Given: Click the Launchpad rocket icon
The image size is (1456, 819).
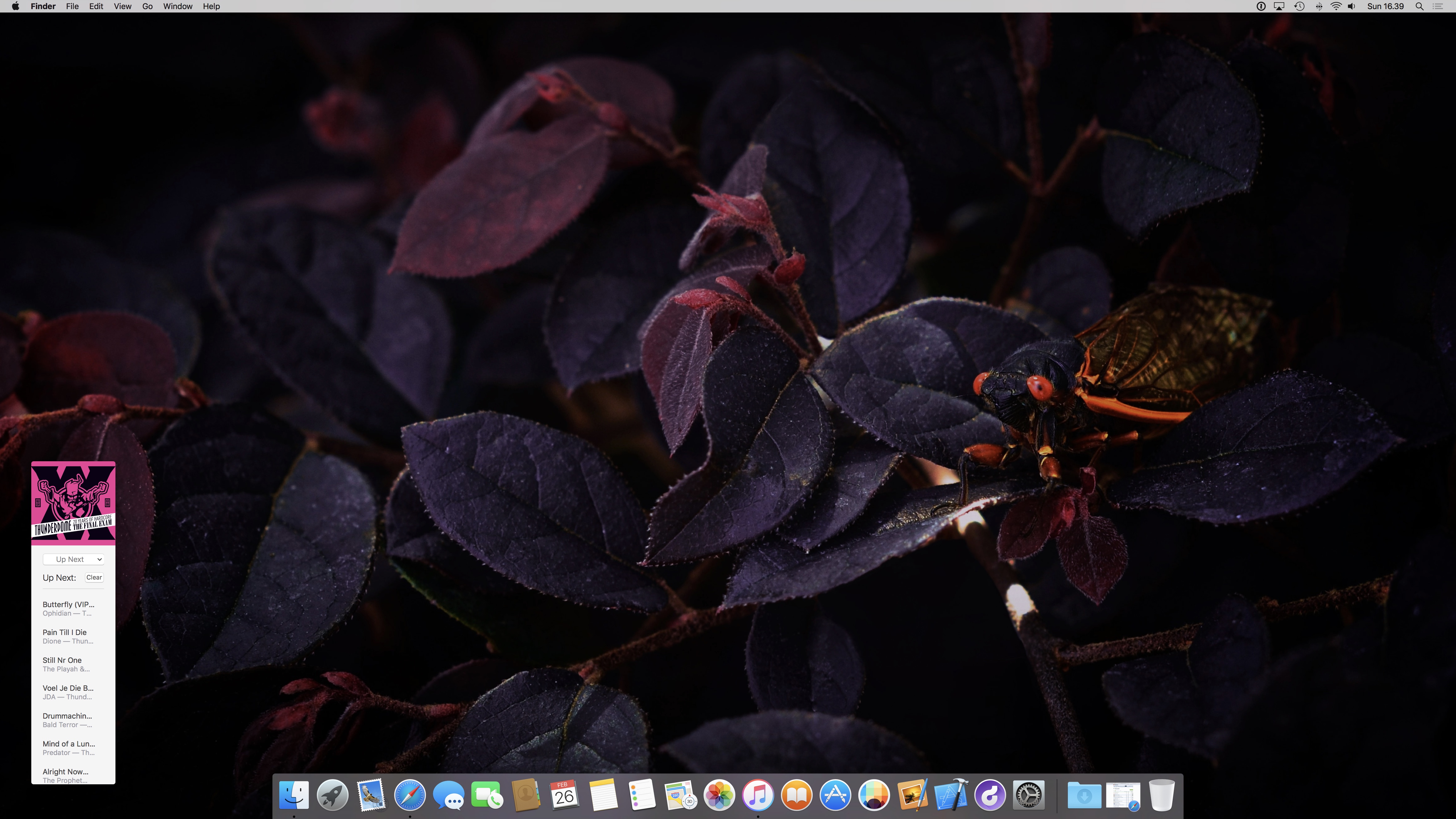Looking at the screenshot, I should [x=332, y=795].
